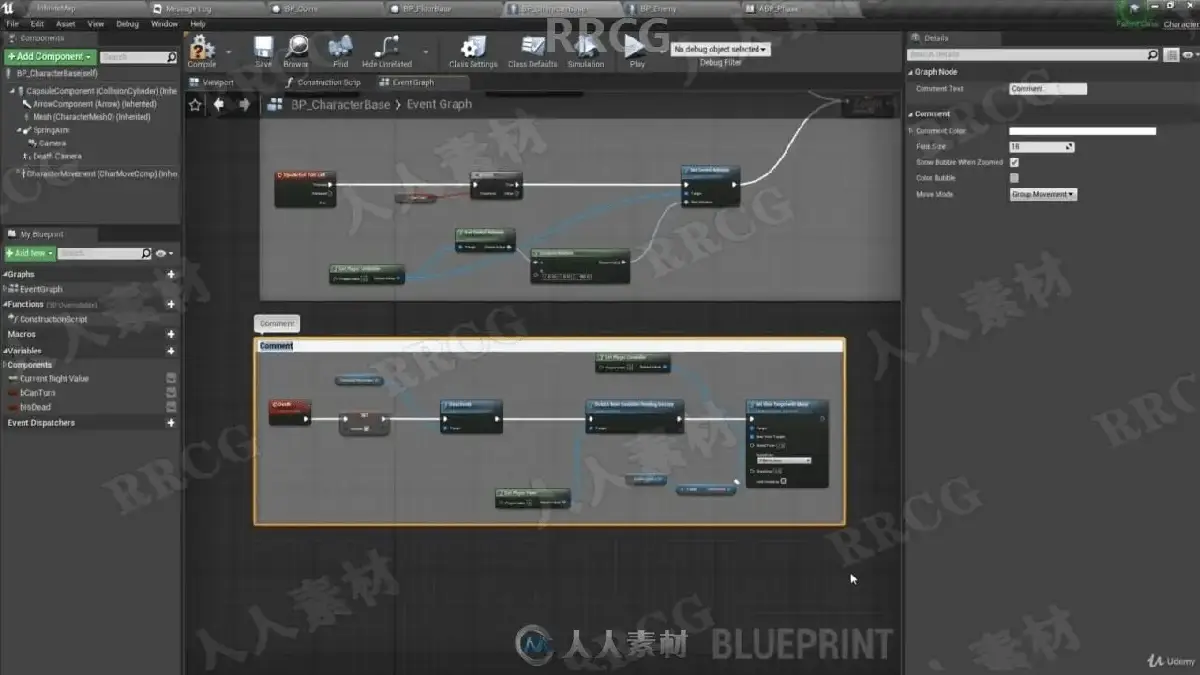Collapse the Comment details section

[x=911, y=114]
